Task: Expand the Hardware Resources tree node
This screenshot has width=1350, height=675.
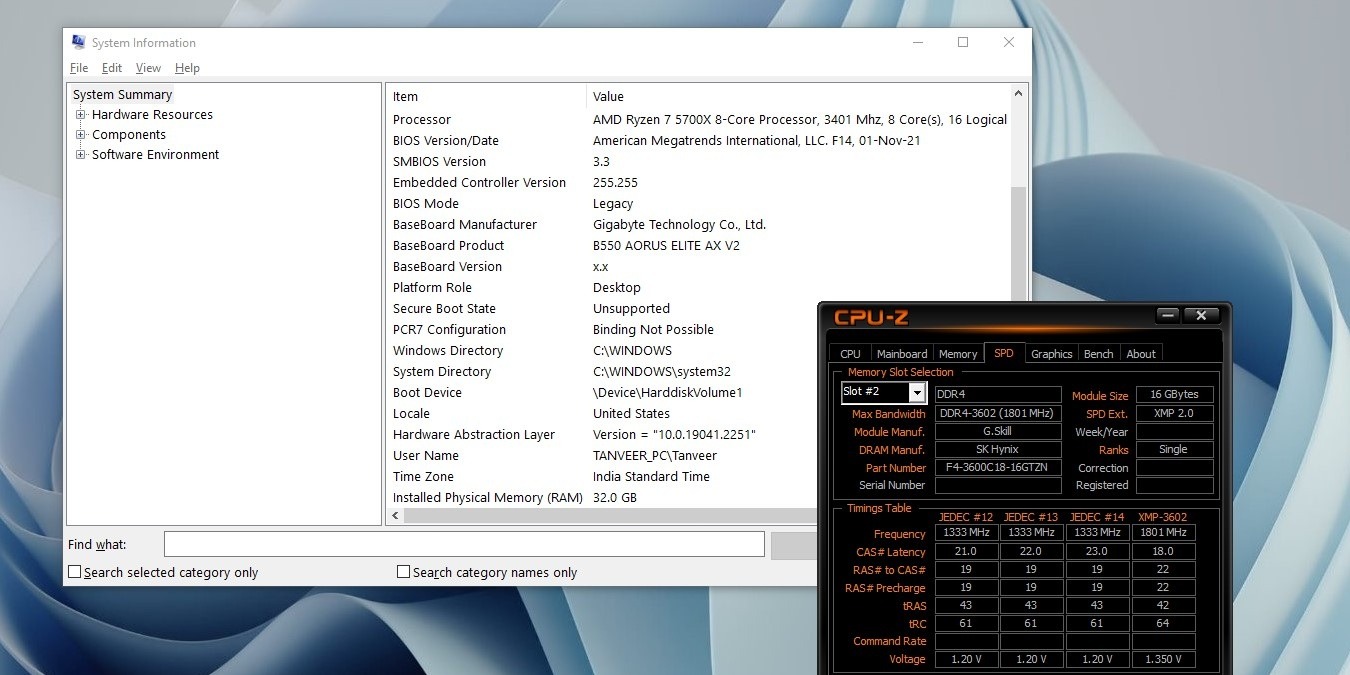Action: coord(81,114)
